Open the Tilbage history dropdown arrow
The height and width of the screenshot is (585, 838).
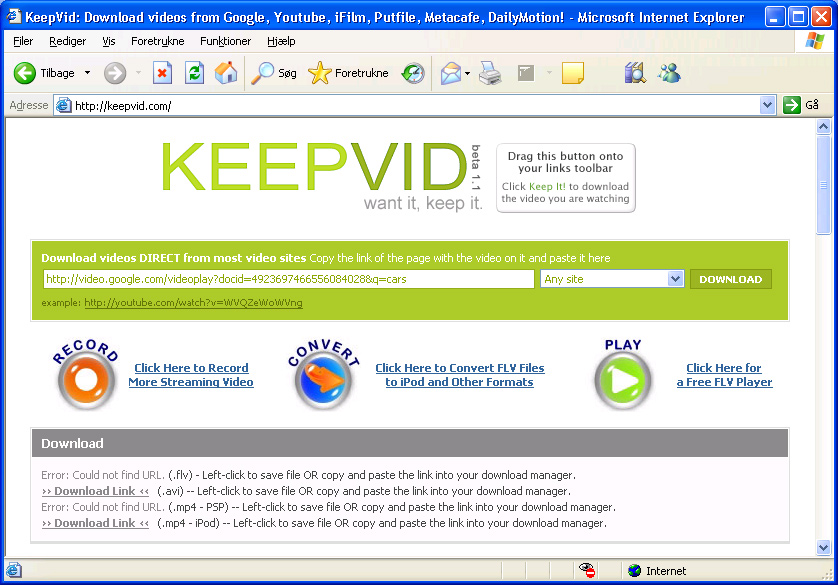pos(87,73)
